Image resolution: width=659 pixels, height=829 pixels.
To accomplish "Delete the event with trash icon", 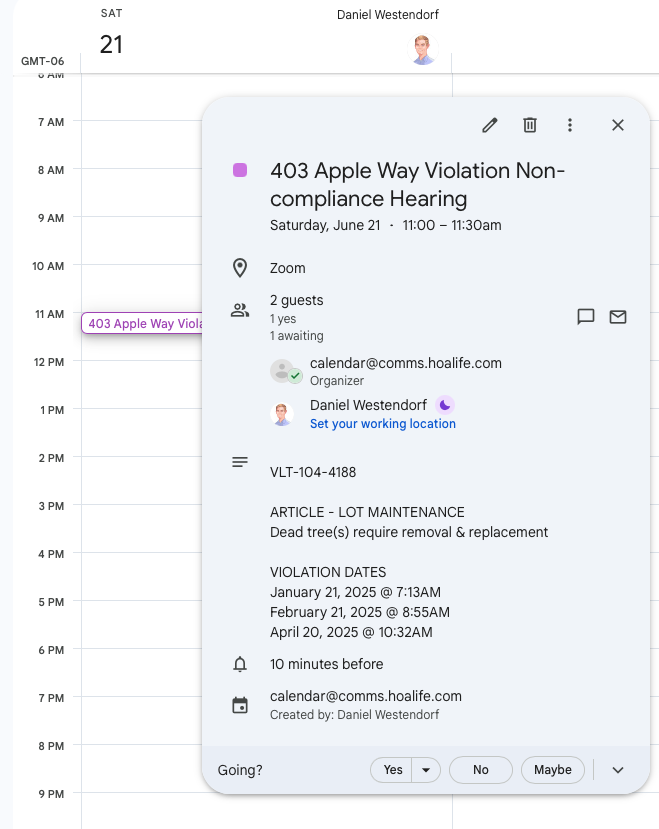I will 530,125.
